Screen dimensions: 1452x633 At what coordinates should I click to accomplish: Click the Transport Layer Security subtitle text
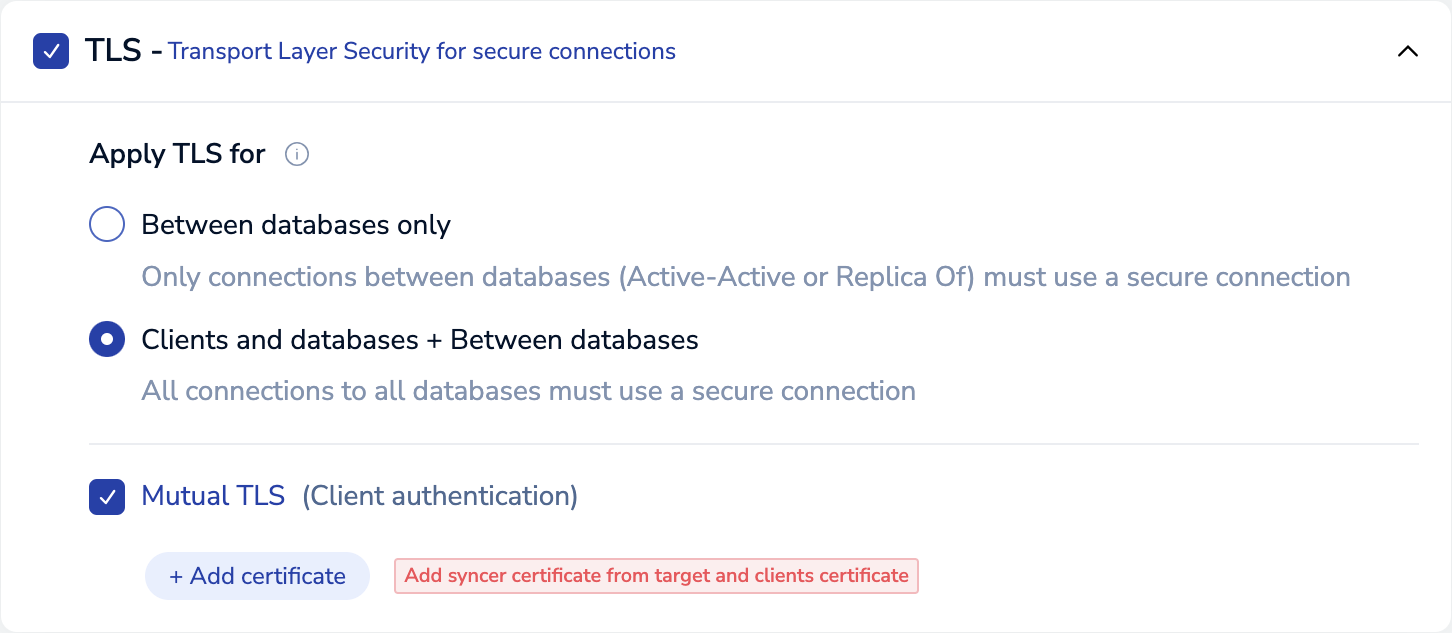click(421, 51)
